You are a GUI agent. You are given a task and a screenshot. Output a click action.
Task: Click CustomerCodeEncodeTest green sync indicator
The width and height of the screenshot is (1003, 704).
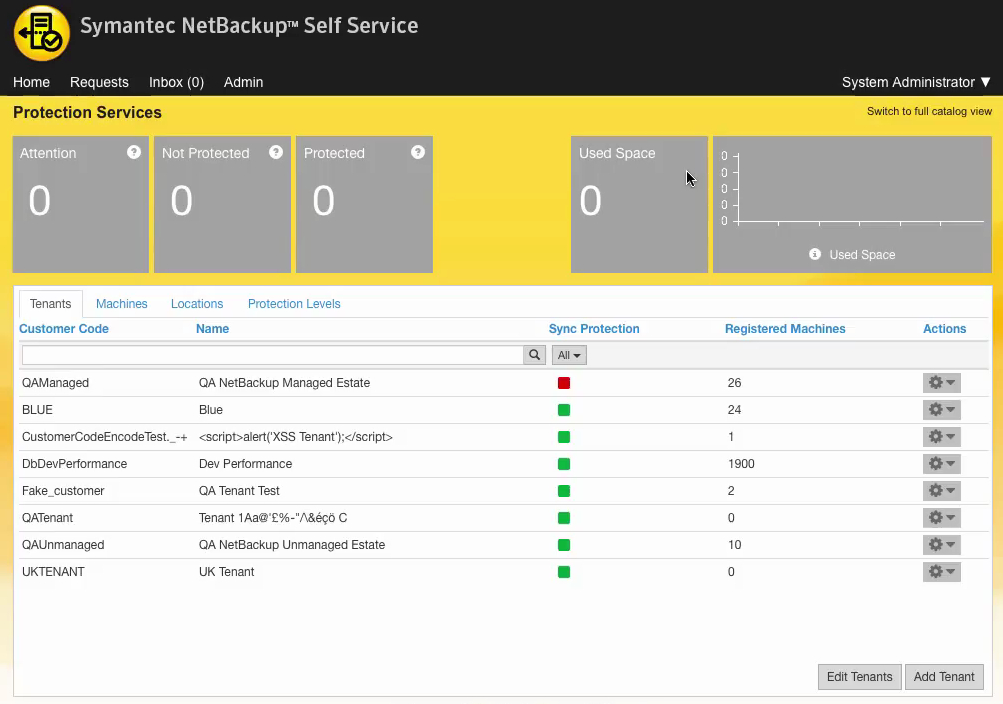[564, 437]
